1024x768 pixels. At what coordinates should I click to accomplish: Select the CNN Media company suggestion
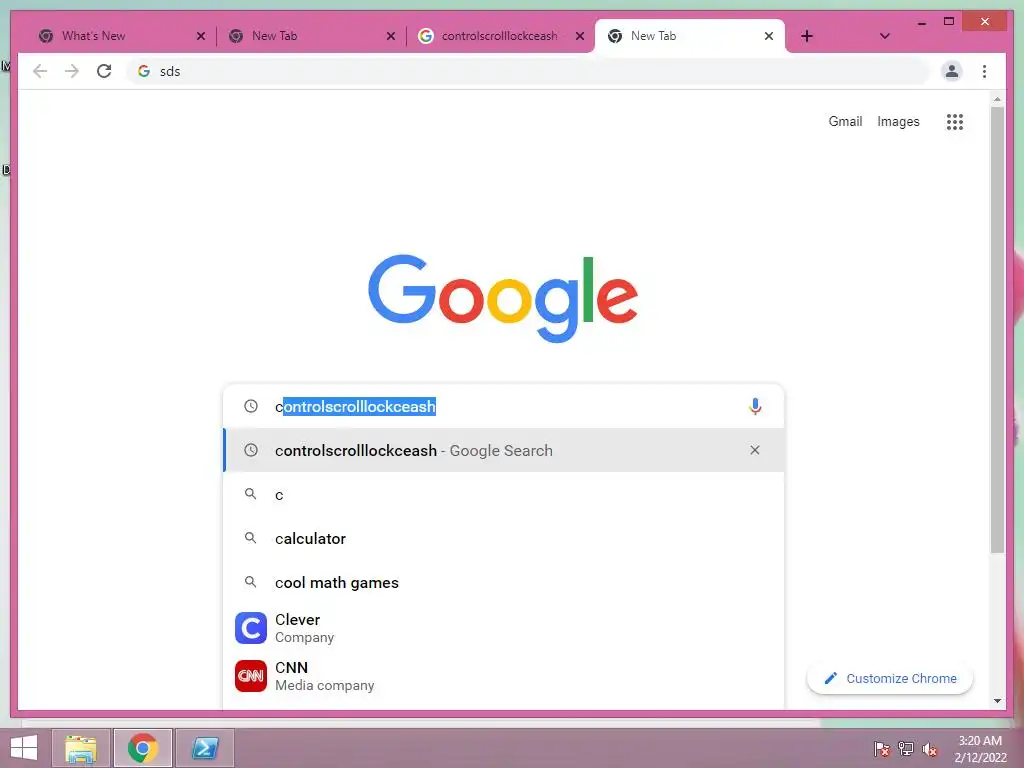[x=504, y=676]
